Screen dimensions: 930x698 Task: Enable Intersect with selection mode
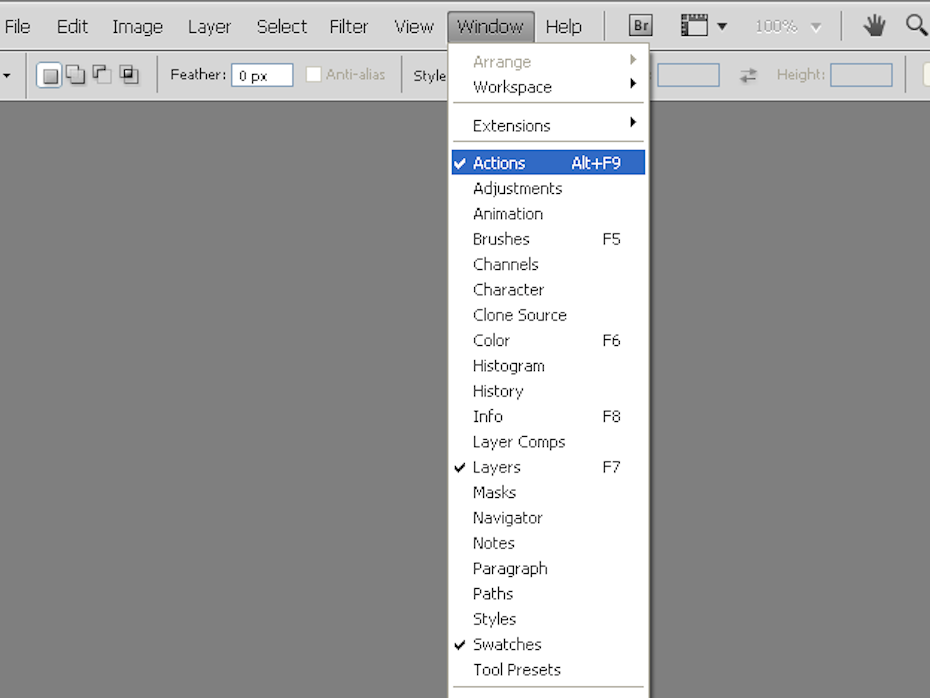tap(124, 74)
